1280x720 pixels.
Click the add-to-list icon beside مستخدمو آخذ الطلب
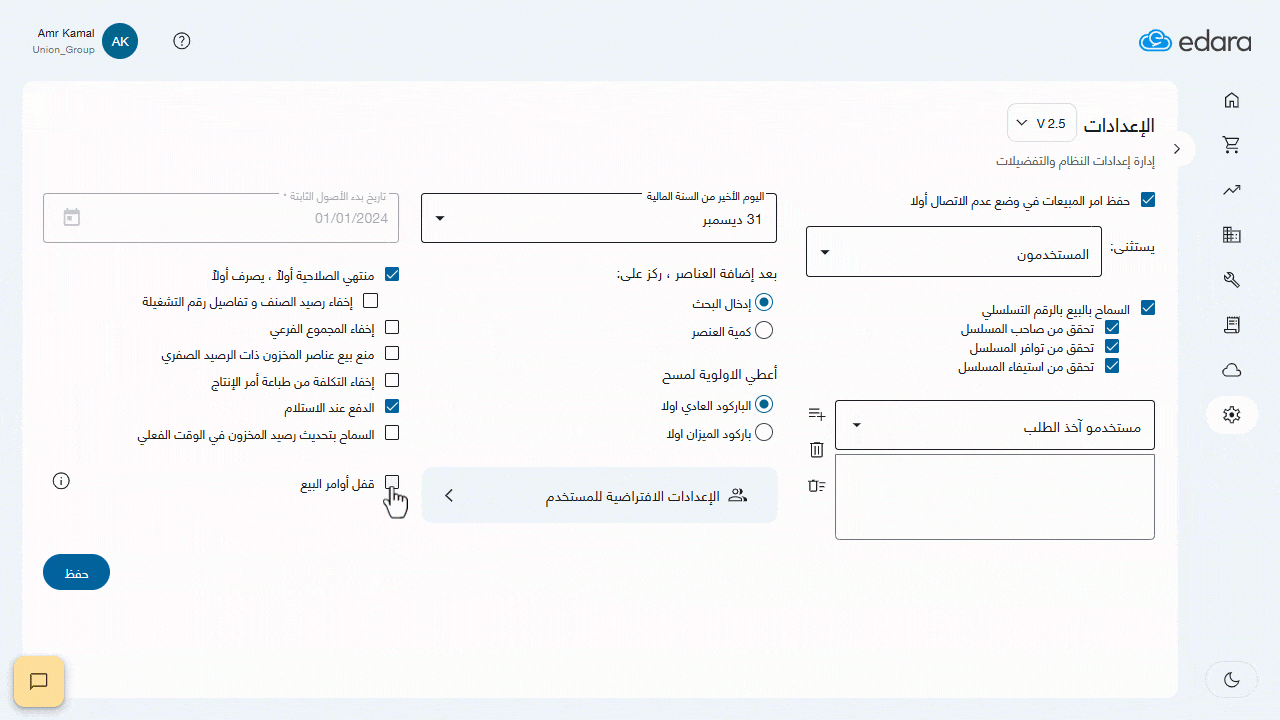[x=816, y=413]
